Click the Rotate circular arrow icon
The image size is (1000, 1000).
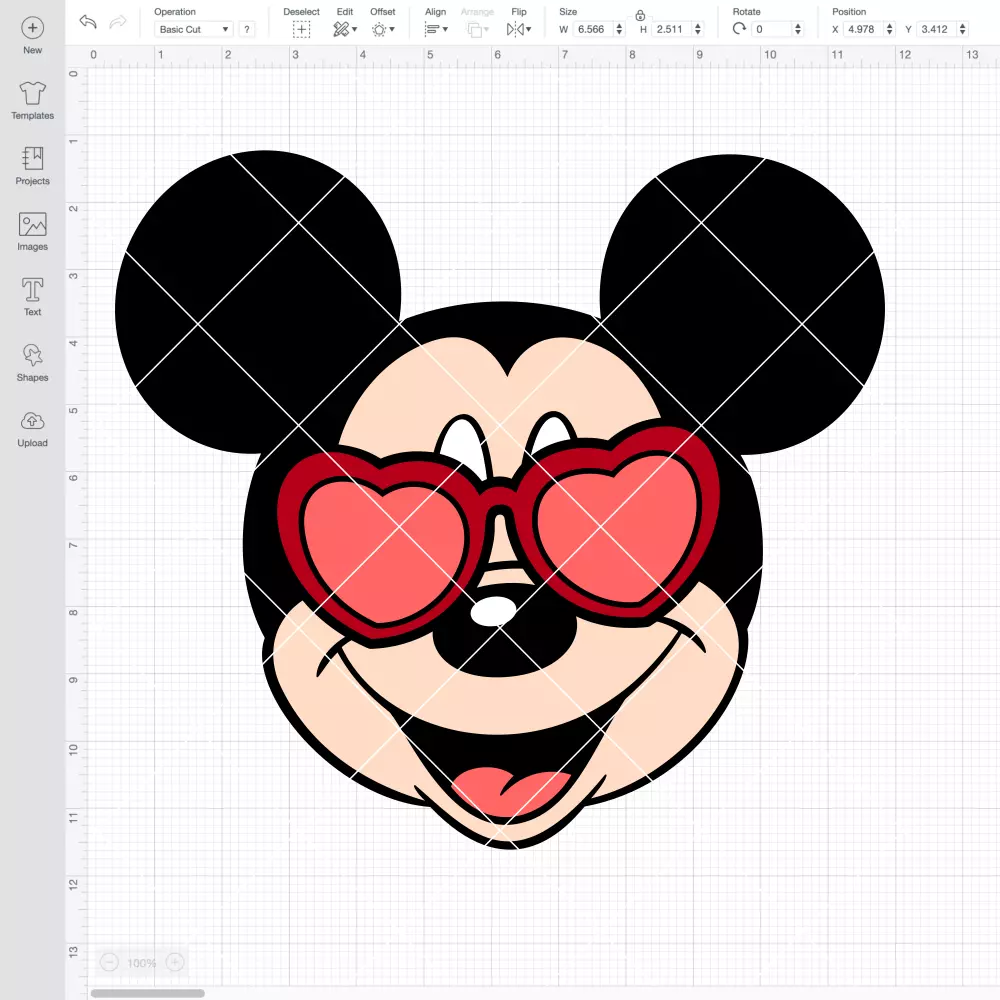(x=739, y=29)
